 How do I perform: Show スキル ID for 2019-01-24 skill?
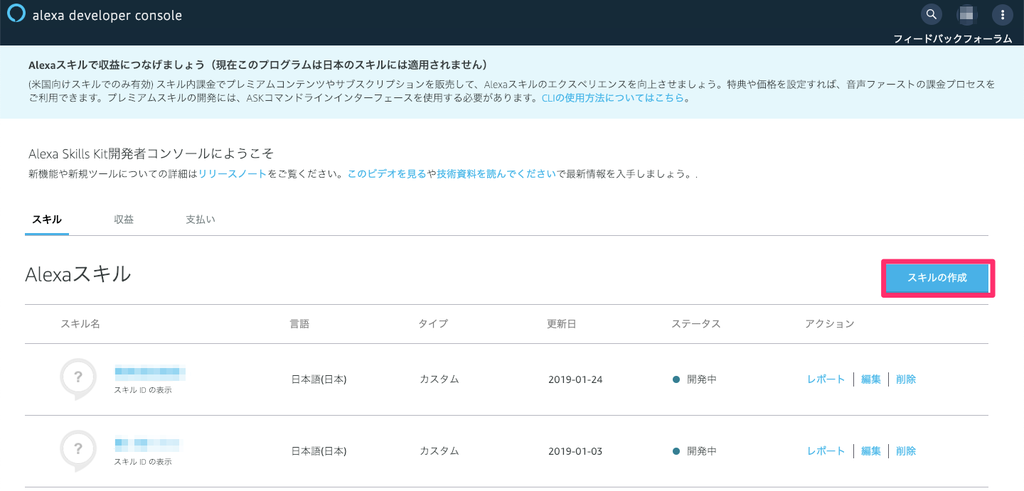142,390
